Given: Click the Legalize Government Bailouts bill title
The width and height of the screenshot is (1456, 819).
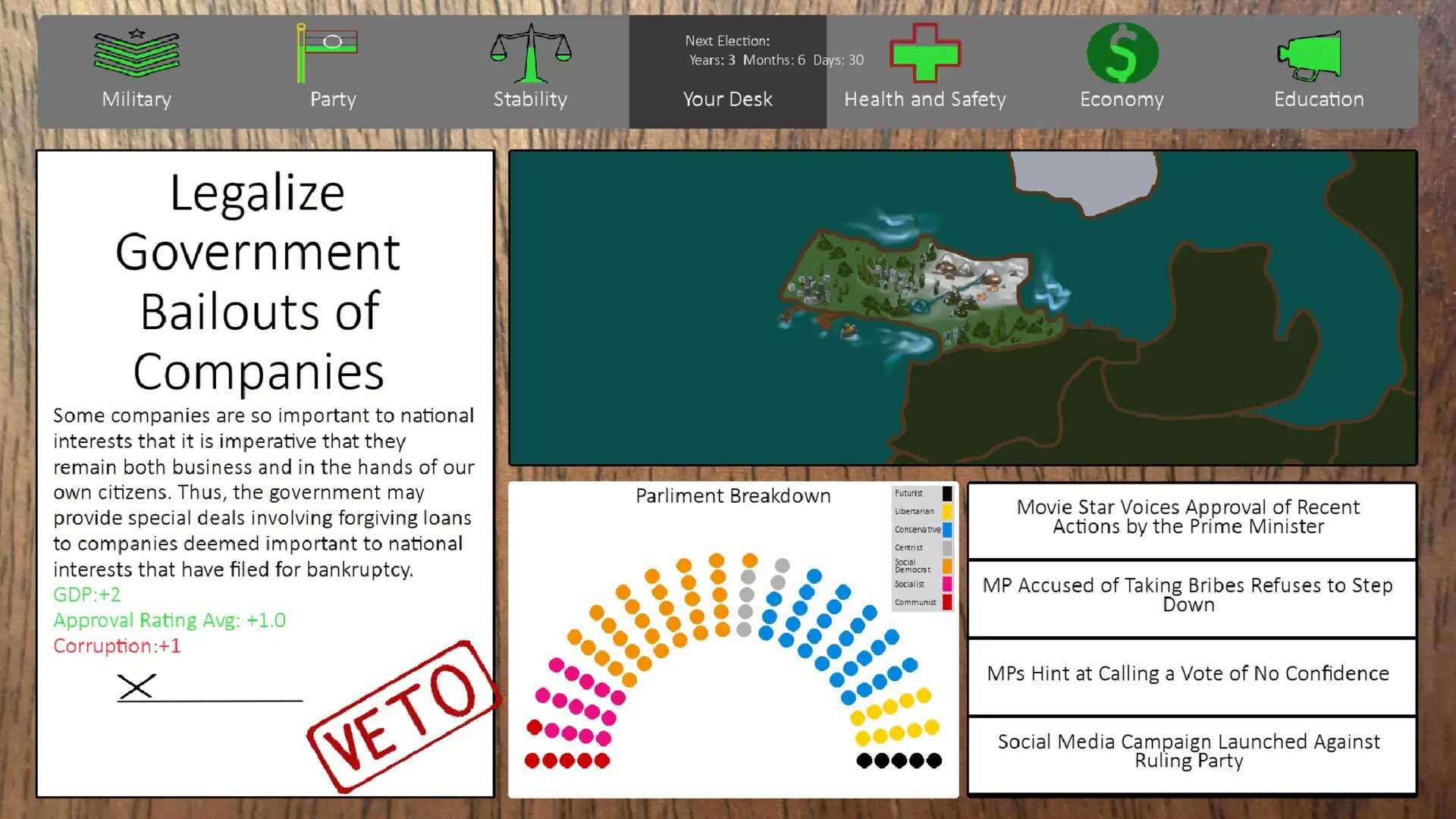Looking at the screenshot, I should click(258, 281).
